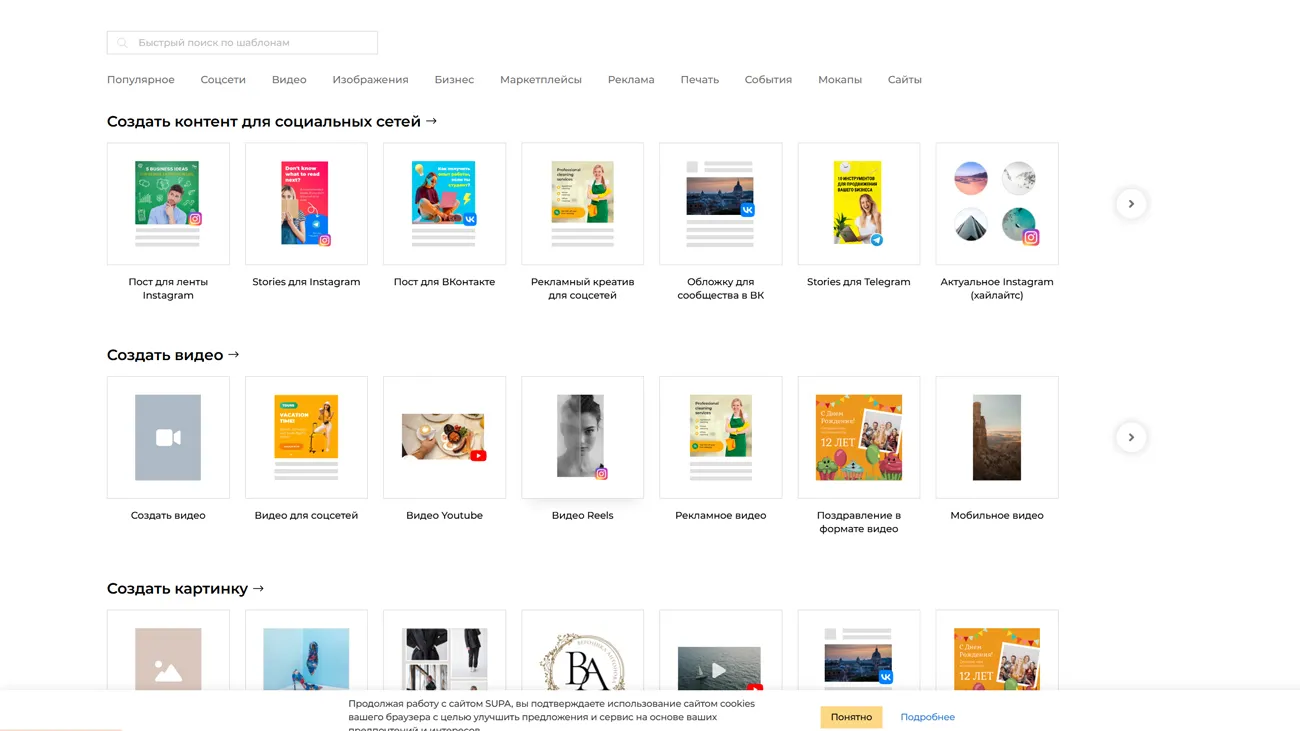
Task: Switch to the Маркетплейсы category
Action: point(540,80)
